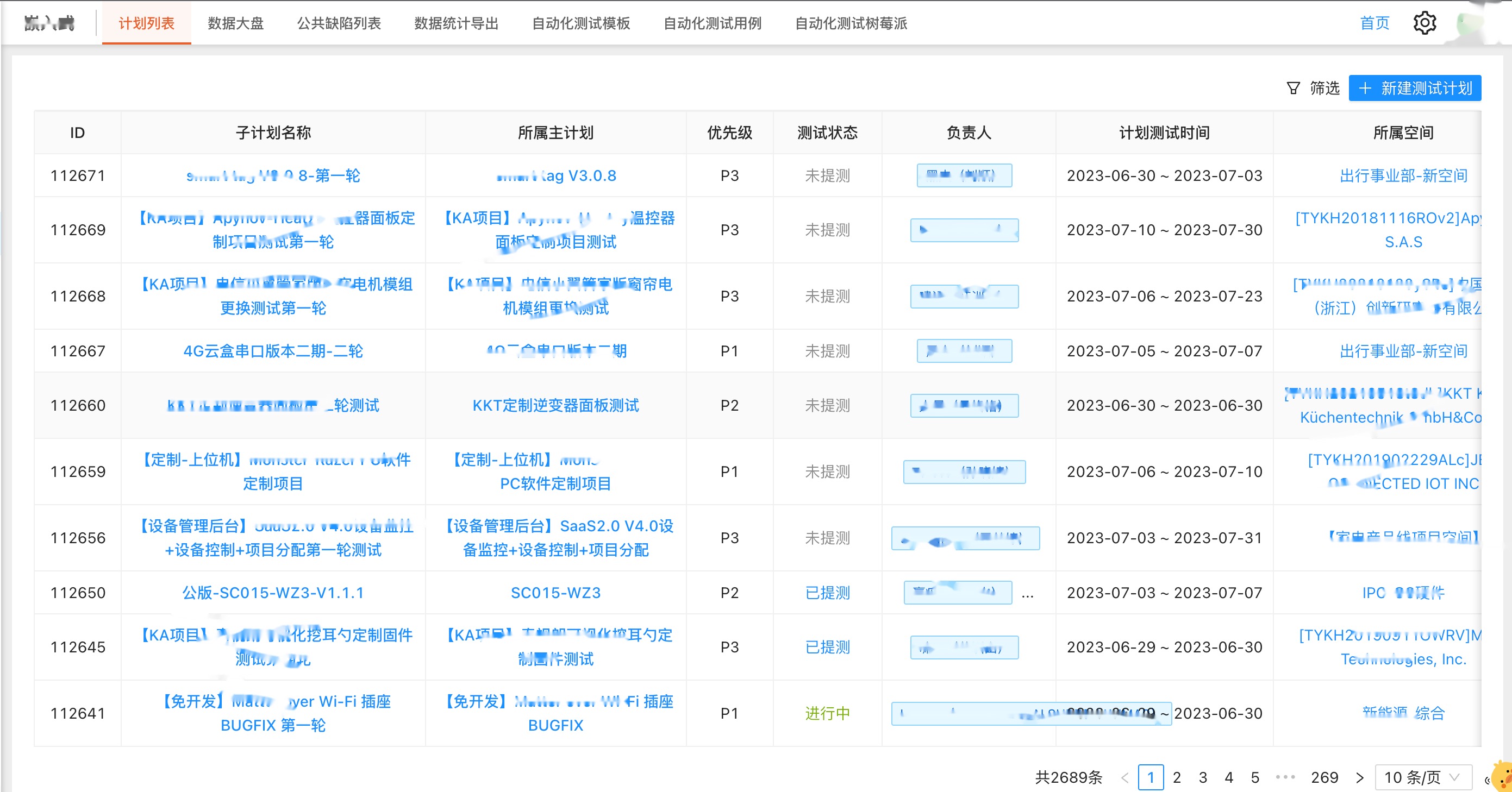The width and height of the screenshot is (1512, 792).
Task: Click owner tag in row 112660
Action: click(x=964, y=406)
